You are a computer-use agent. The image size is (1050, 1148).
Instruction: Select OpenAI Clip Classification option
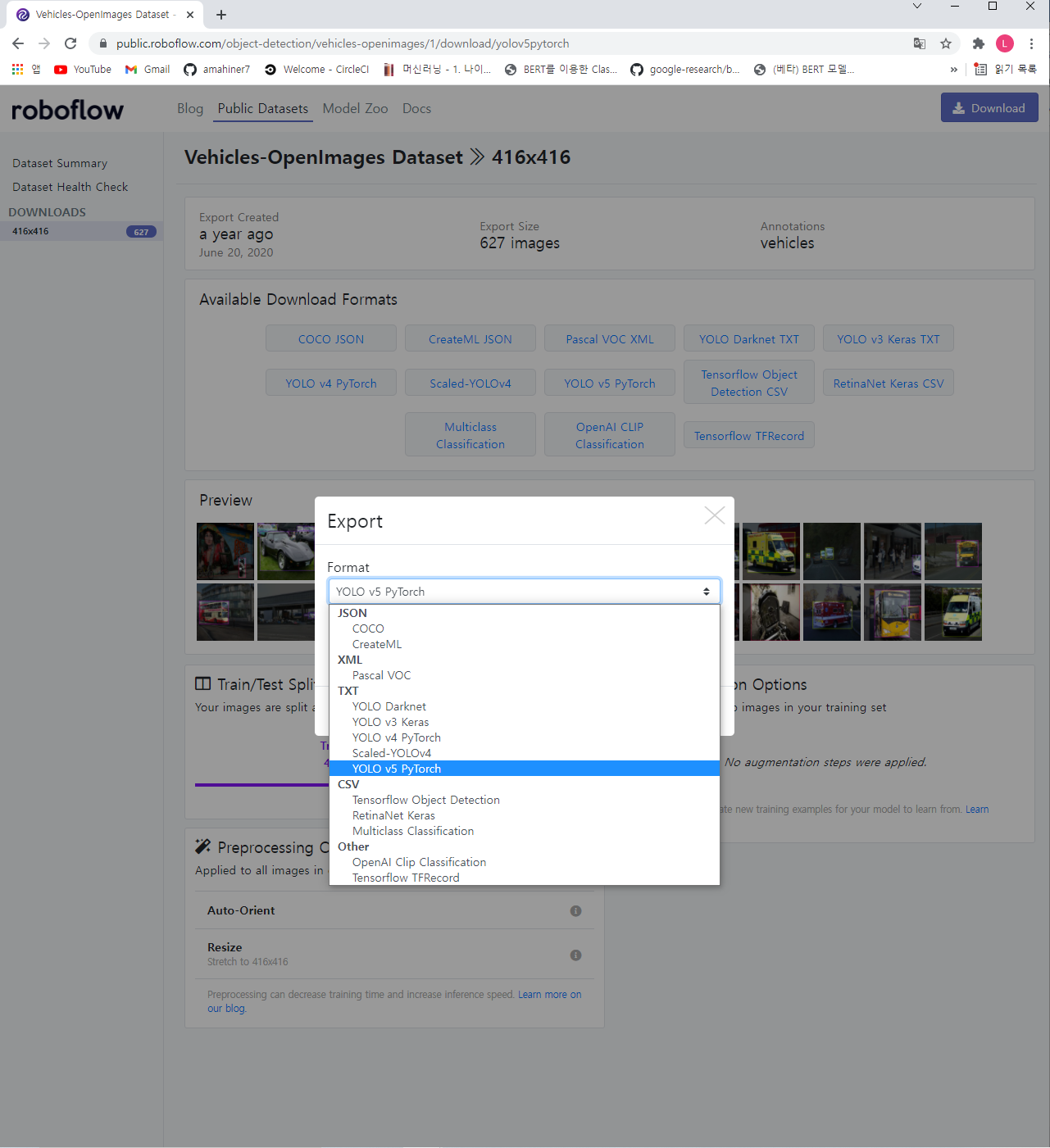[525, 862]
